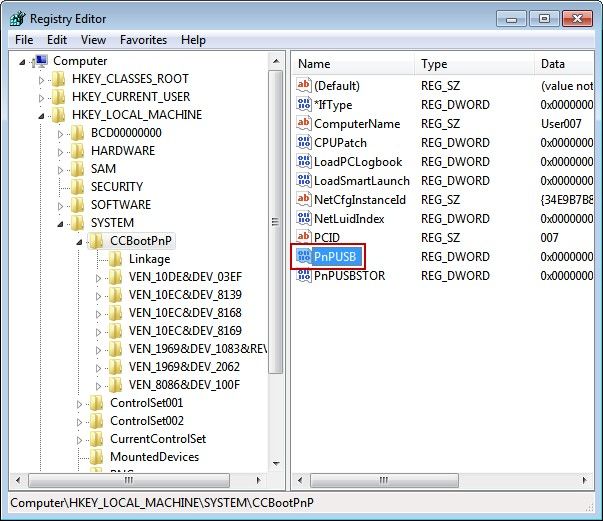Click the DWORD icon of LoadPCLogbook

tap(303, 161)
